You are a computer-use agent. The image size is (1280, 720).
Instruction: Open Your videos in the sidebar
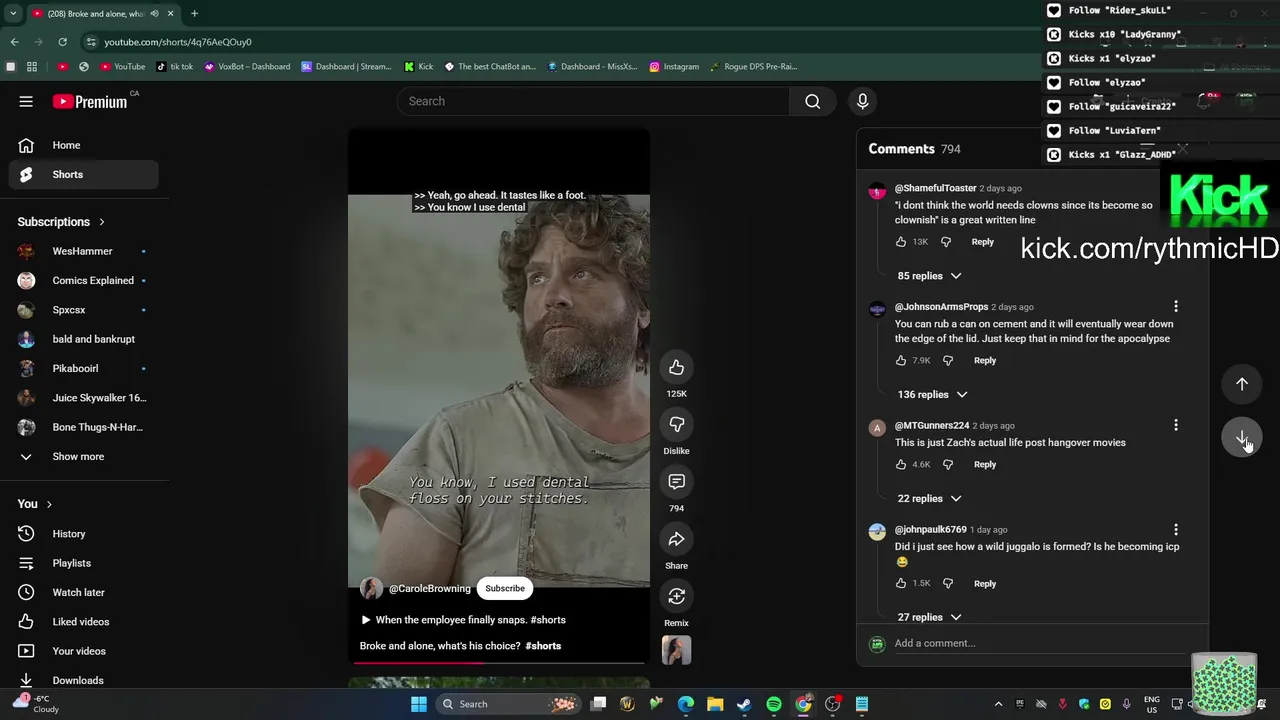click(84, 652)
